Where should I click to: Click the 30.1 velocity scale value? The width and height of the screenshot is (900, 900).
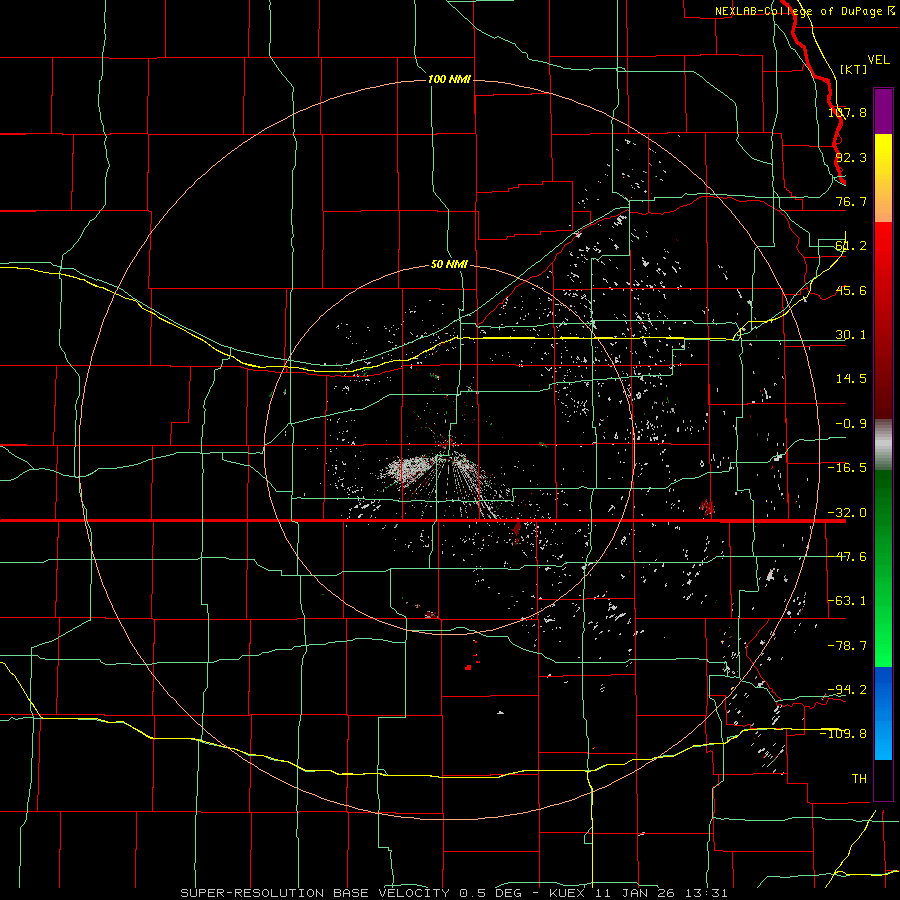(x=851, y=335)
